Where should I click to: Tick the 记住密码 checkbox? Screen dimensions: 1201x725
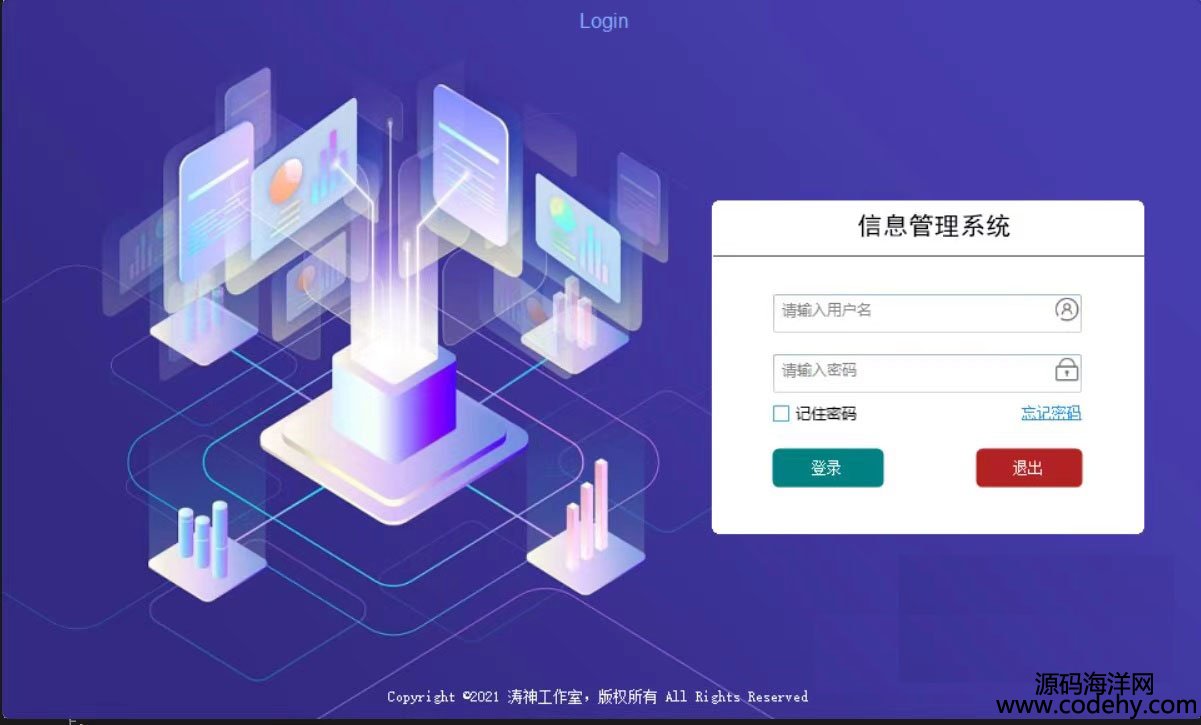click(x=781, y=414)
